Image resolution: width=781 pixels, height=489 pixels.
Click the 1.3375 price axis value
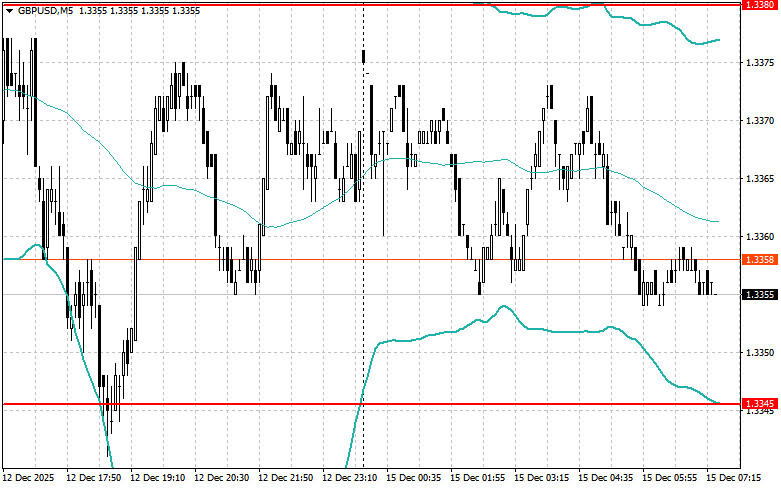(x=760, y=63)
